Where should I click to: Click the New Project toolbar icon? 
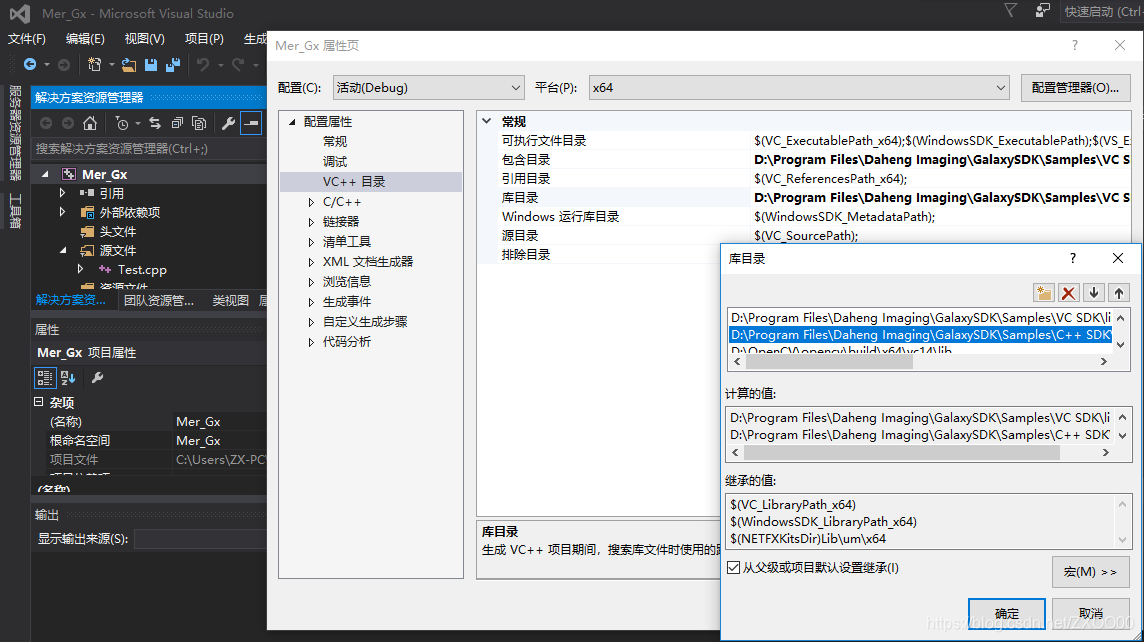click(94, 64)
